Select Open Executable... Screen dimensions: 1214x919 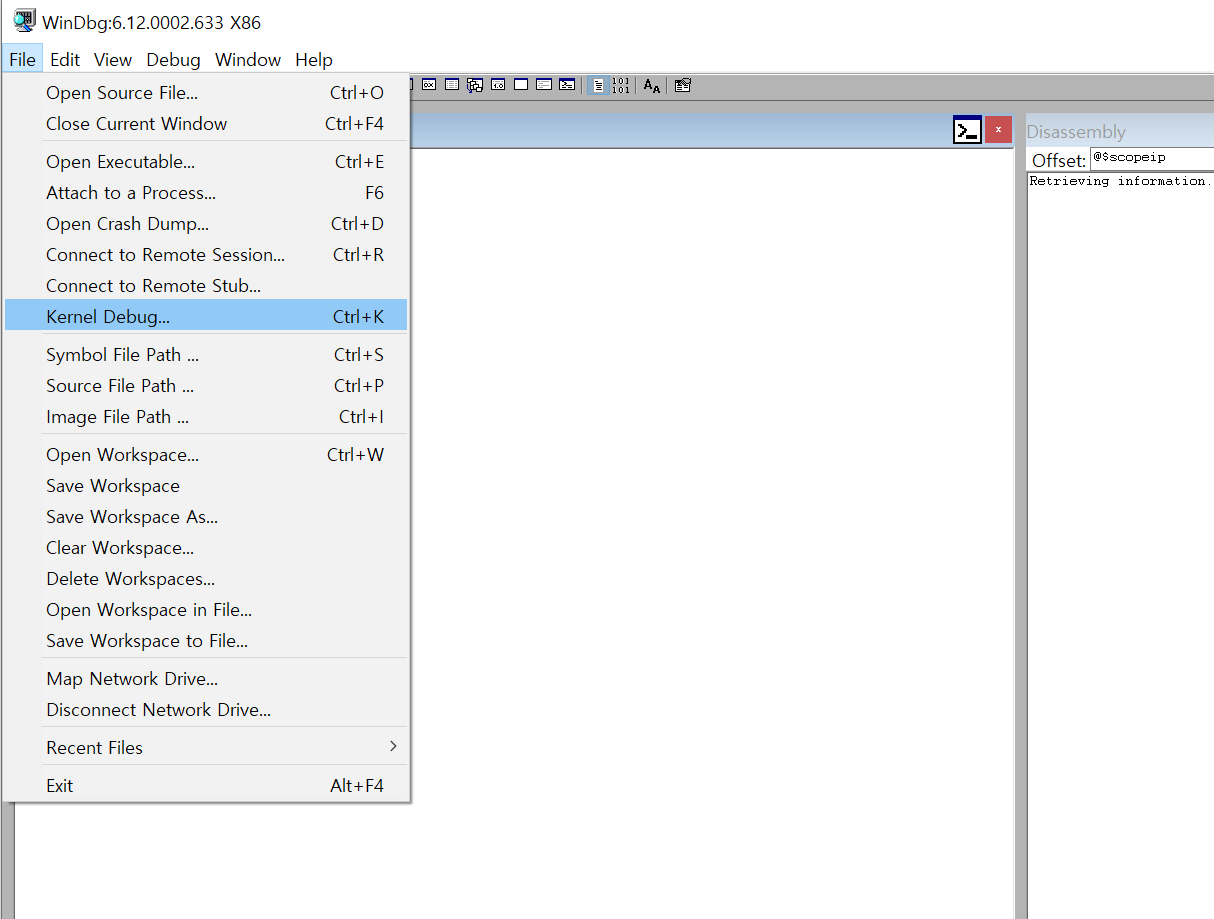(206, 162)
